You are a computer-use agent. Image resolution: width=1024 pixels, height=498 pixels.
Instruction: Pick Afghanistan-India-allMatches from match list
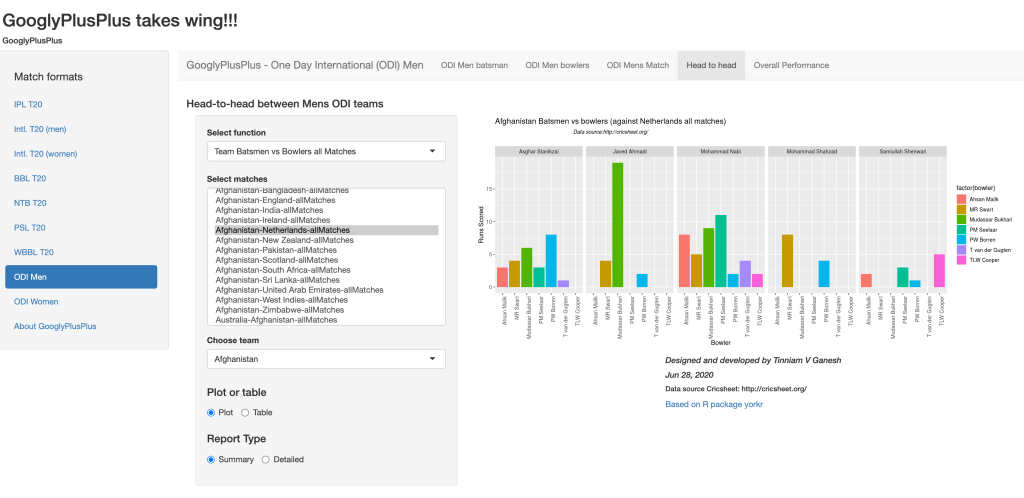click(269, 210)
